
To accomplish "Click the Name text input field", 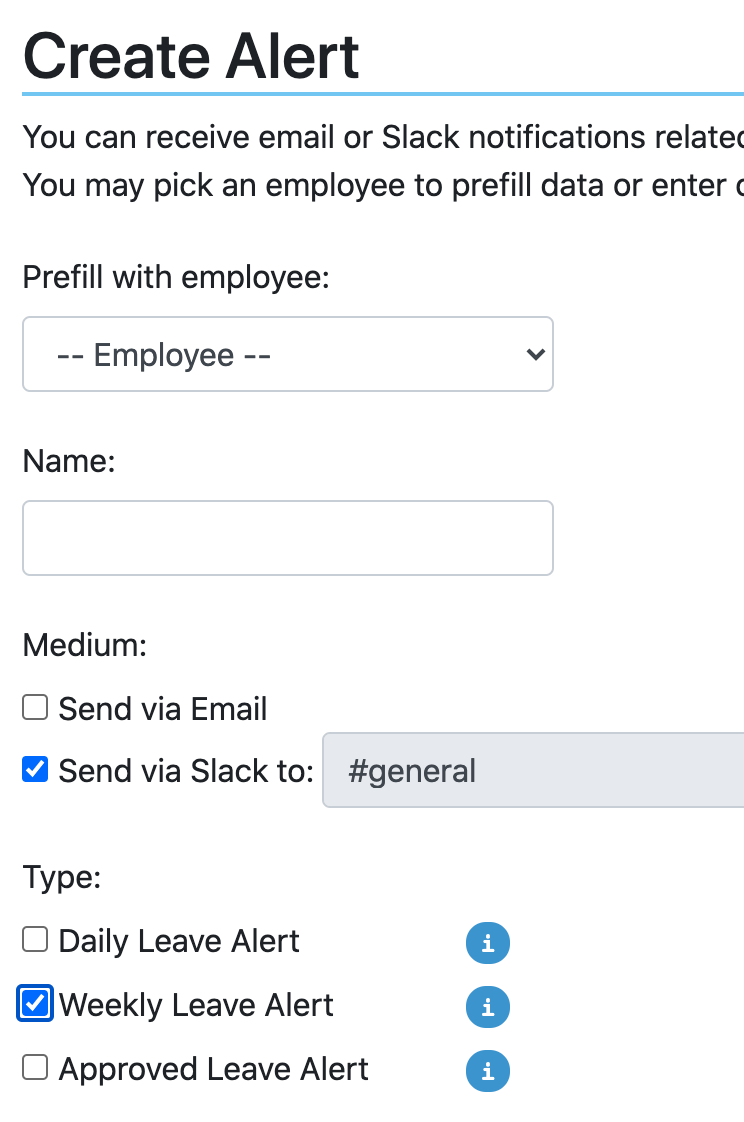I will click(288, 538).
